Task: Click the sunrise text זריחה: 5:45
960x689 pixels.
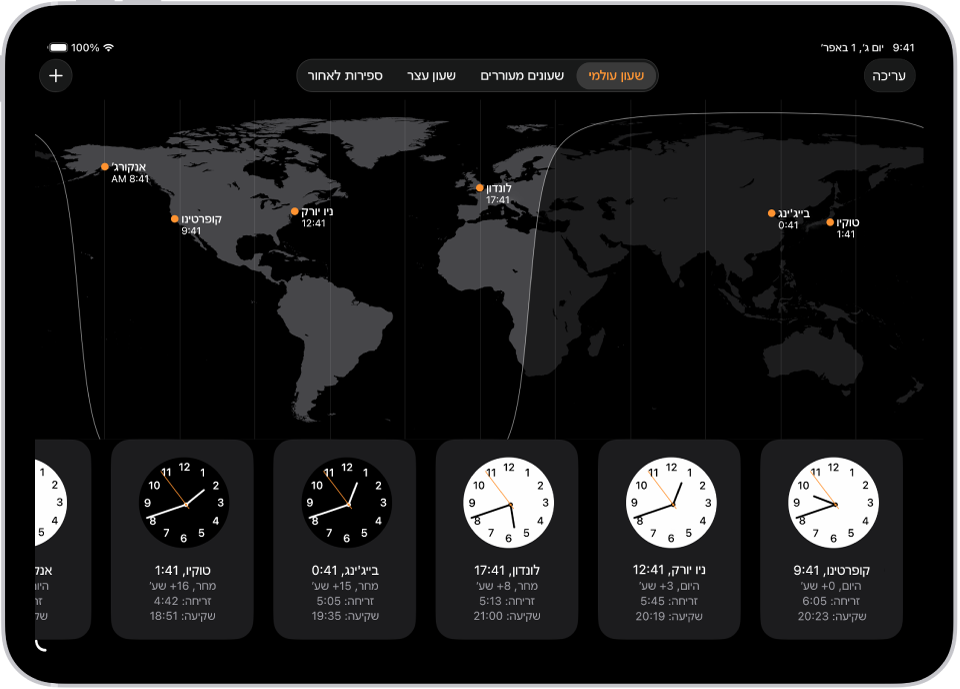Action: pos(669,601)
